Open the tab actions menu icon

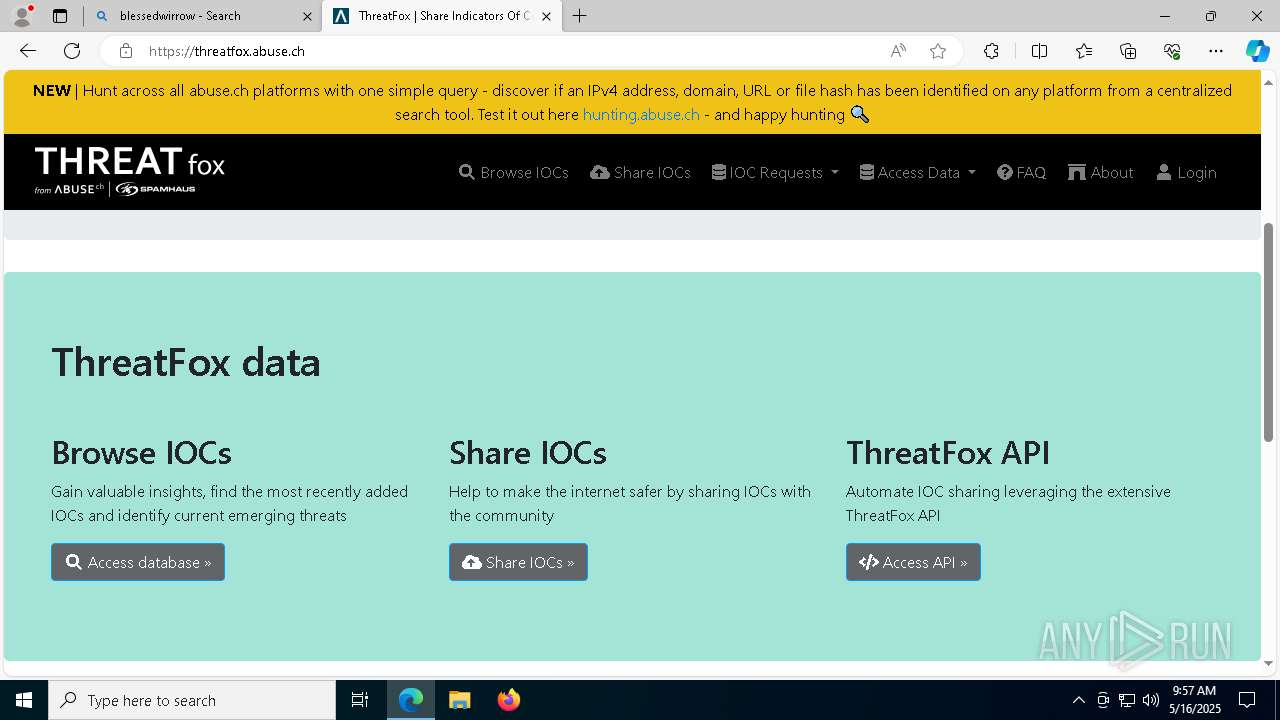click(x=60, y=16)
